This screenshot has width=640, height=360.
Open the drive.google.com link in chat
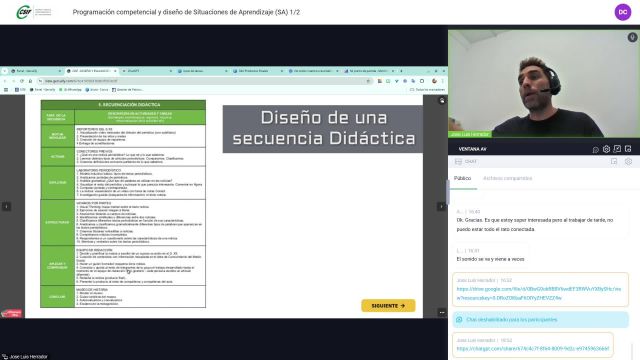[539, 293]
